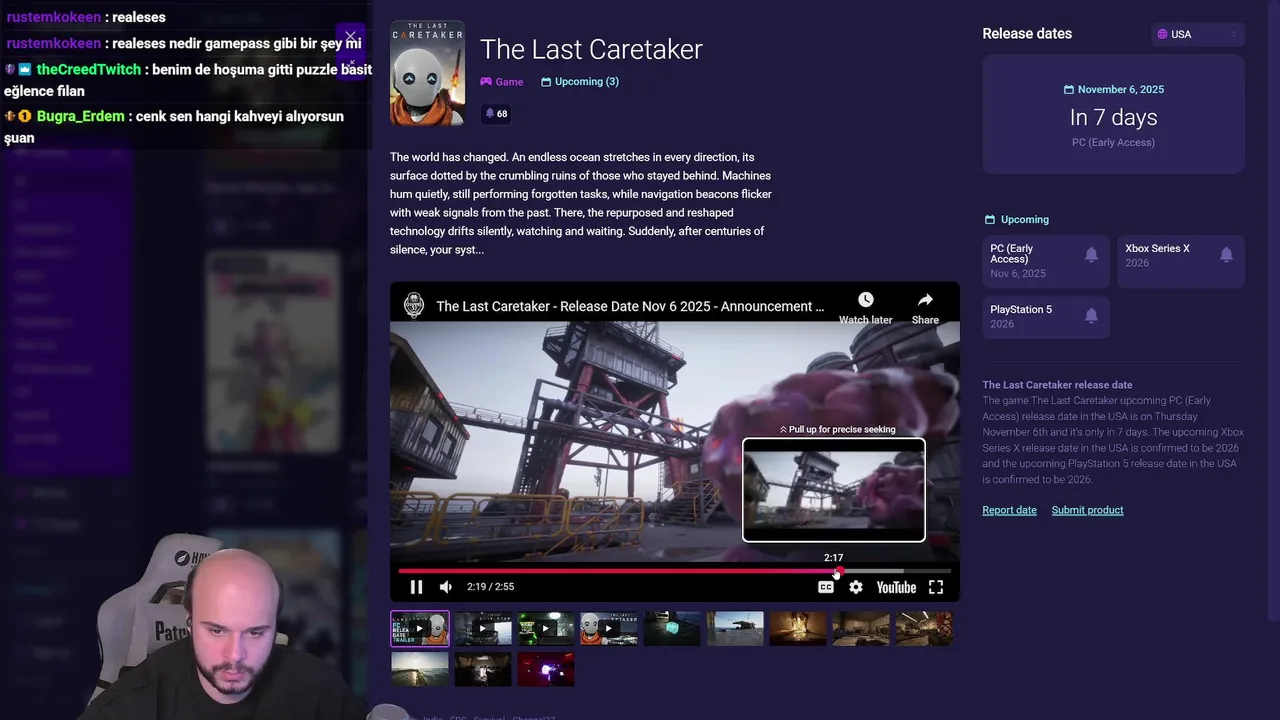Viewport: 1280px width, 720px height.
Task: Open the video title link
Action: tap(630, 306)
